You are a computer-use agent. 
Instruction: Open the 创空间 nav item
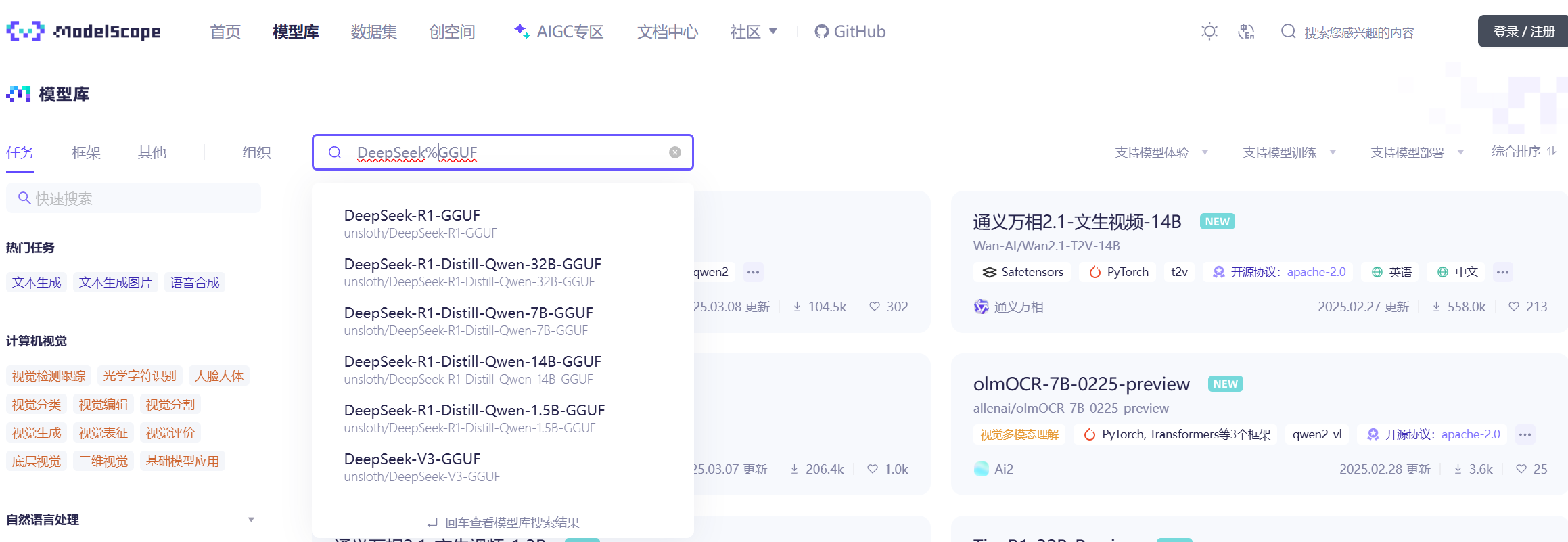452,32
